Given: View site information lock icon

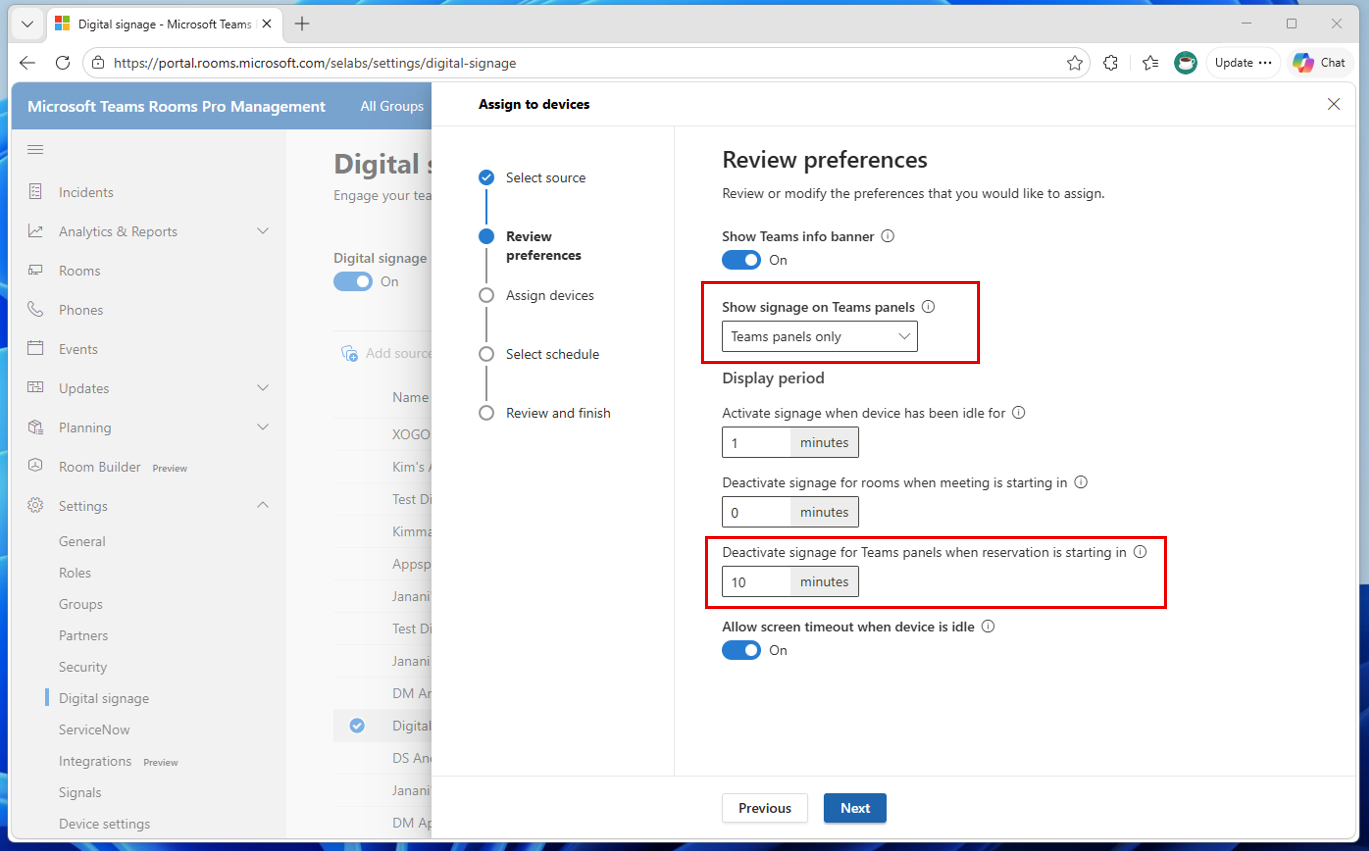Looking at the screenshot, I should pos(97,63).
